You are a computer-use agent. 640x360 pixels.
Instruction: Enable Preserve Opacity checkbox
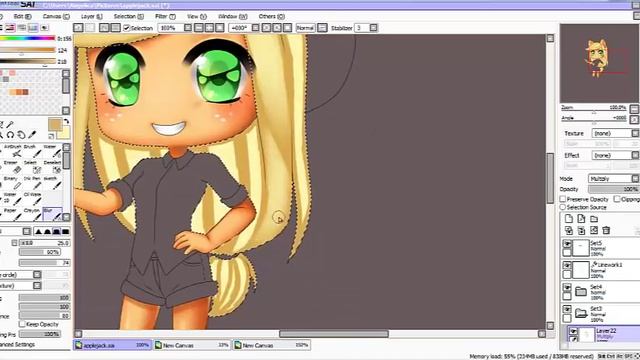point(563,199)
